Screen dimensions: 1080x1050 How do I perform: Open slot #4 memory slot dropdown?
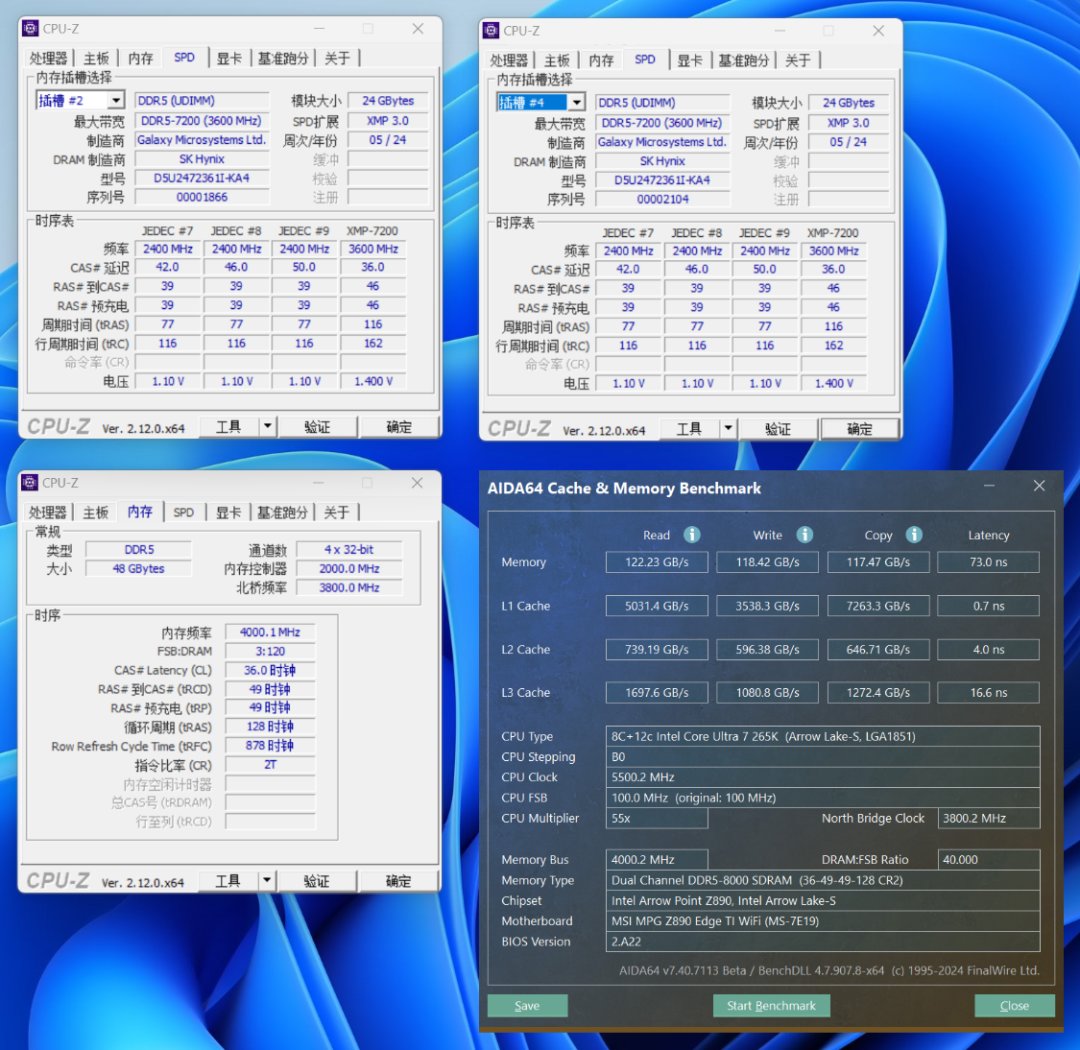[x=577, y=103]
